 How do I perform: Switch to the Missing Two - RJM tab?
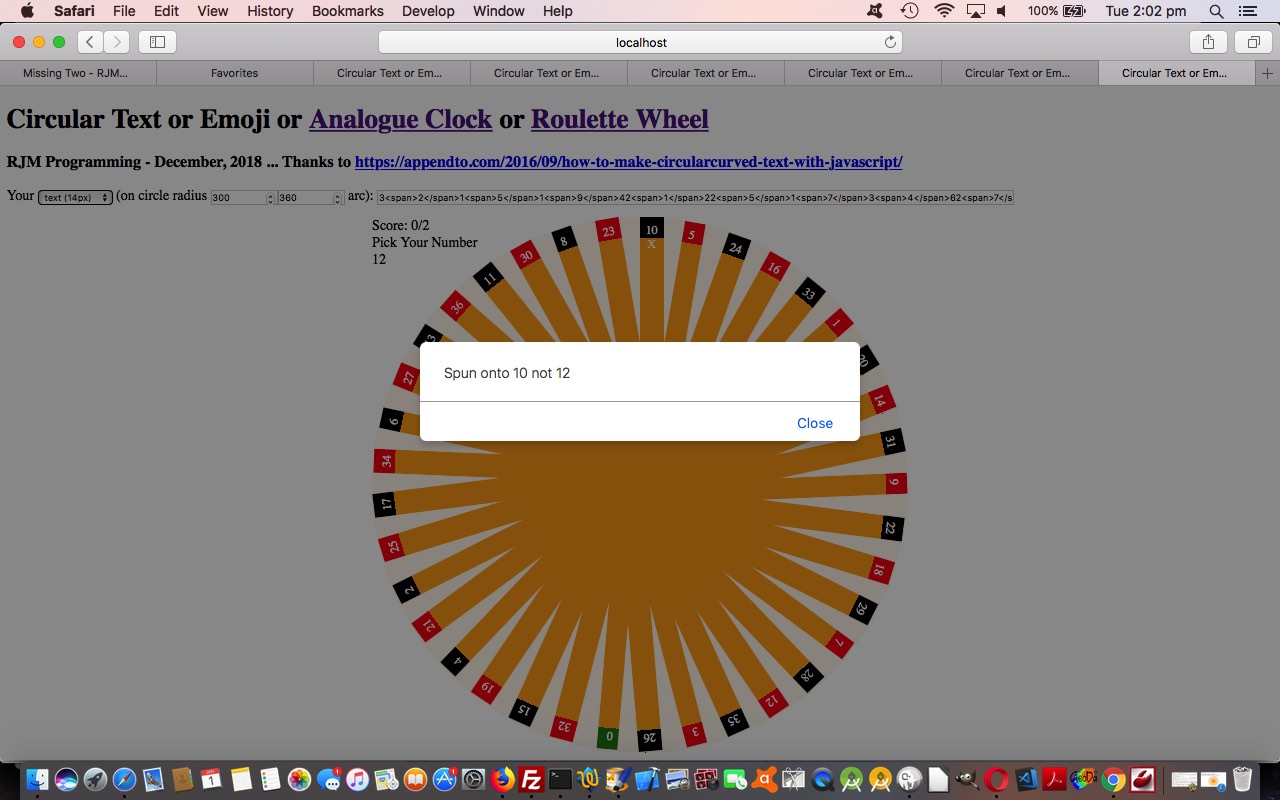click(78, 73)
